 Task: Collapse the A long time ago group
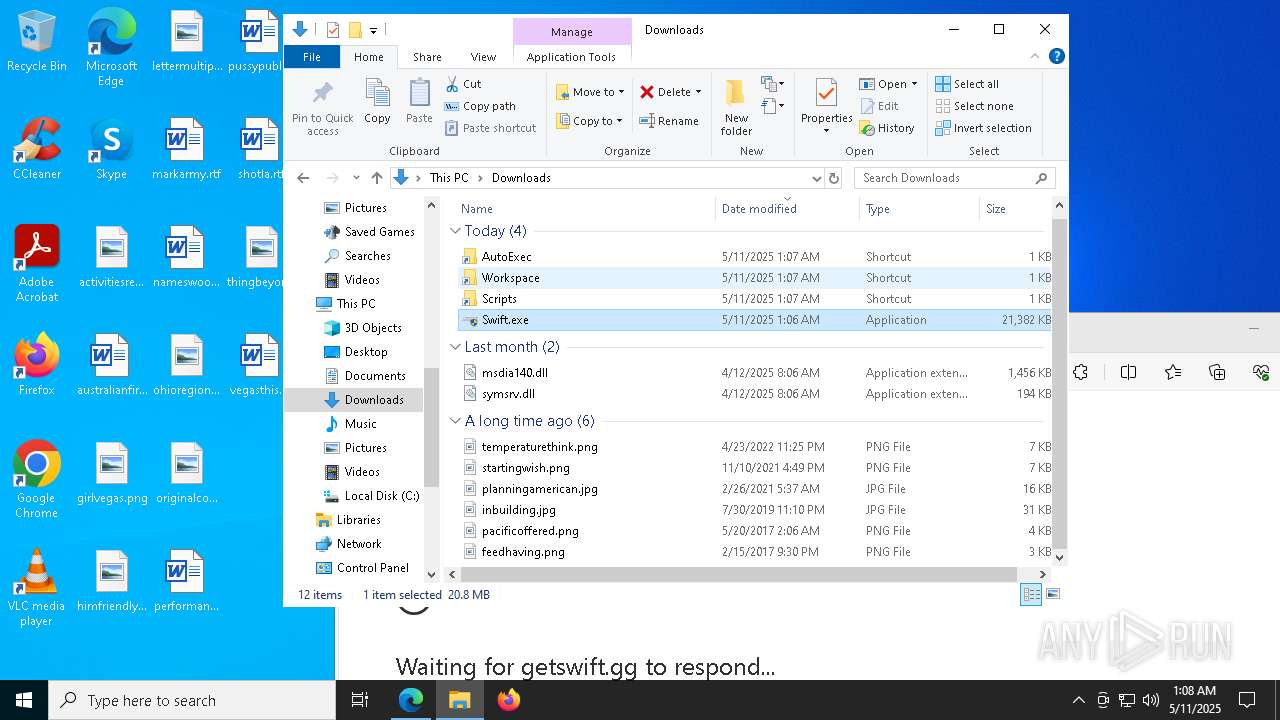coord(455,421)
